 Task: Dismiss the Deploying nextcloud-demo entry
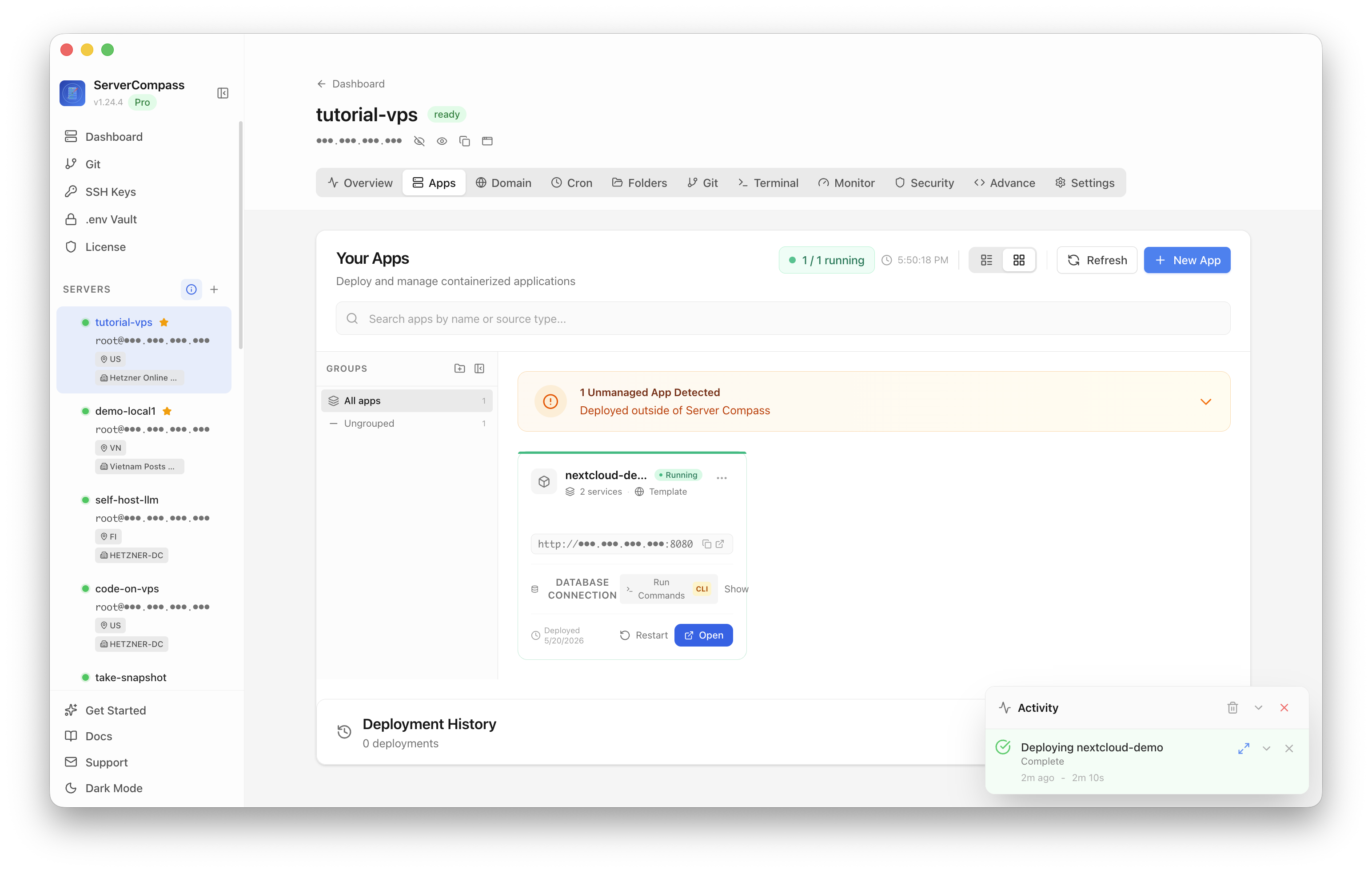(x=1289, y=748)
